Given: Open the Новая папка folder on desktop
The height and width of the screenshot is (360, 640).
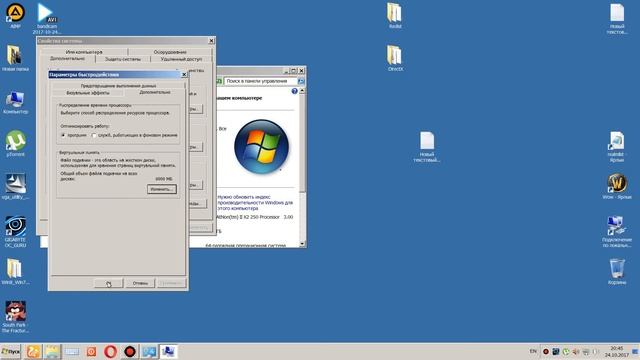Looking at the screenshot, I should pyautogui.click(x=15, y=58).
